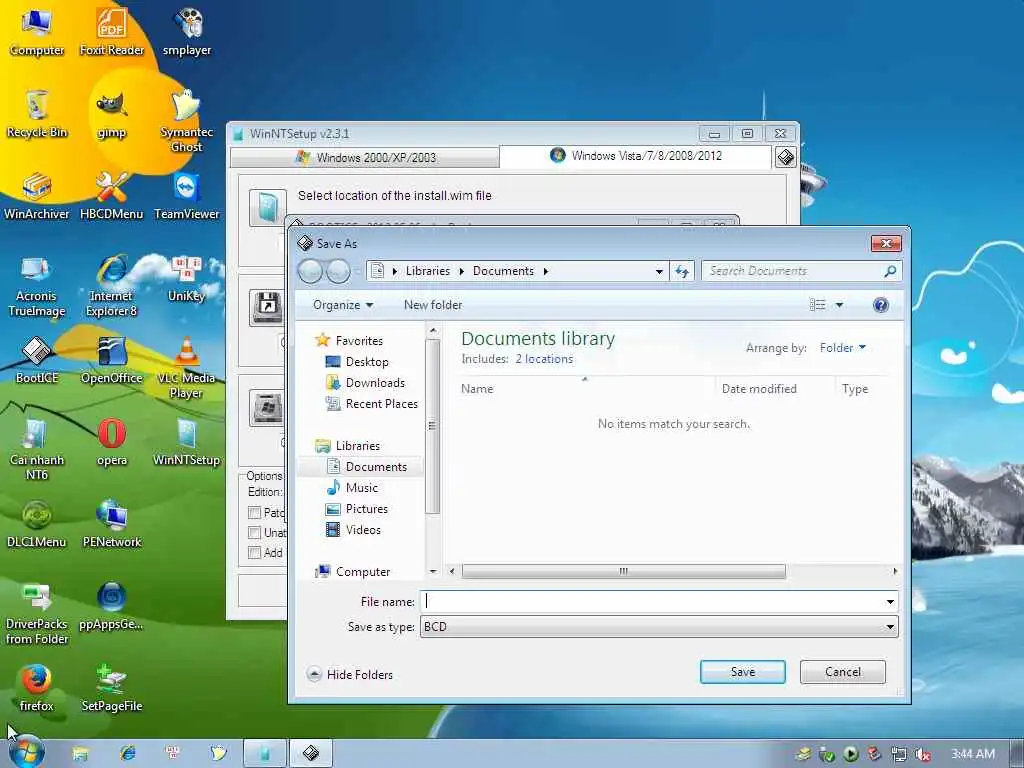The image size is (1024, 768).
Task: Open Recent Places in navigation pane
Action: click(x=371, y=404)
